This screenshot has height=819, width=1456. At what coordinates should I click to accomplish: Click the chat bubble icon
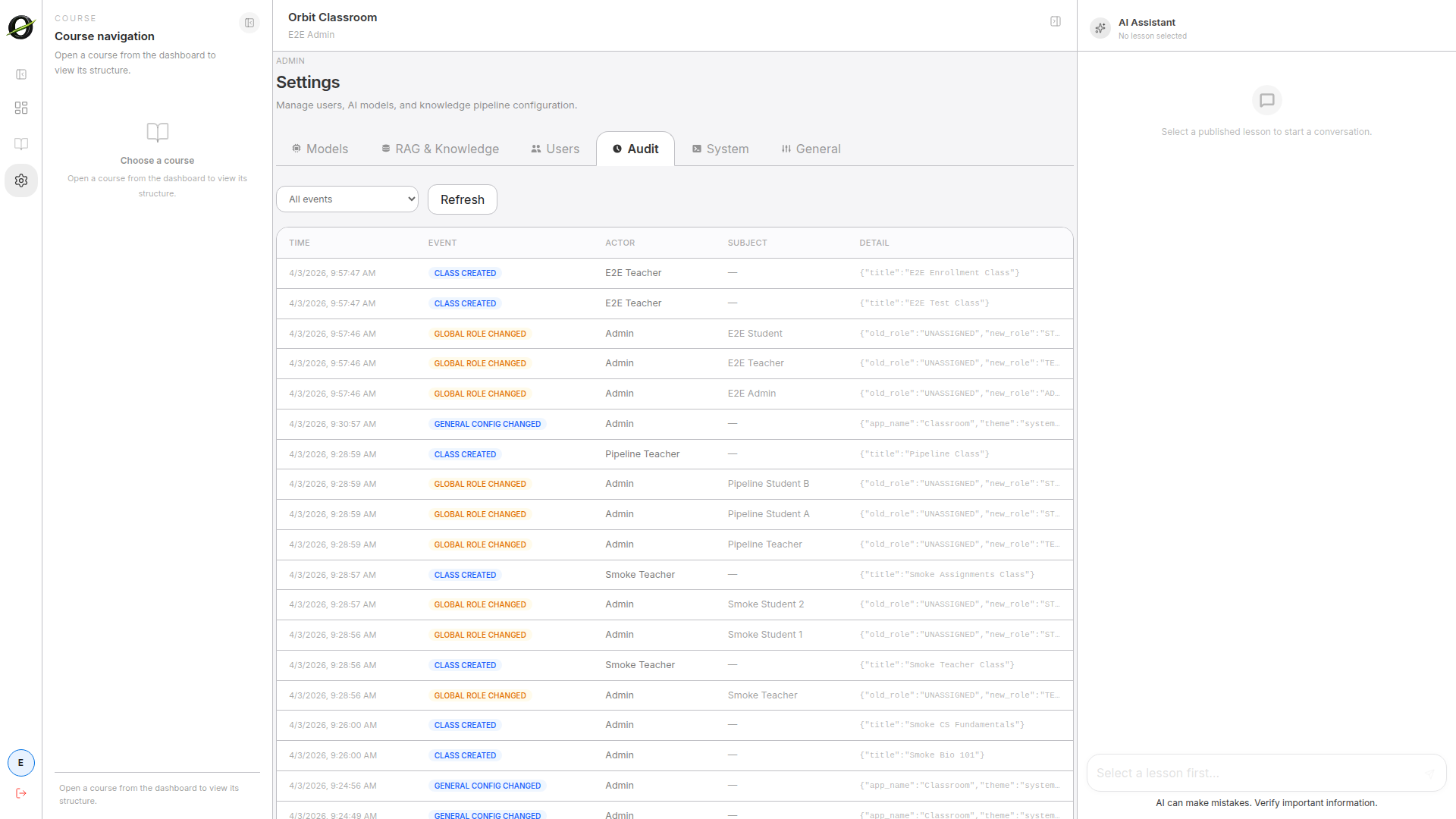pos(1266,100)
